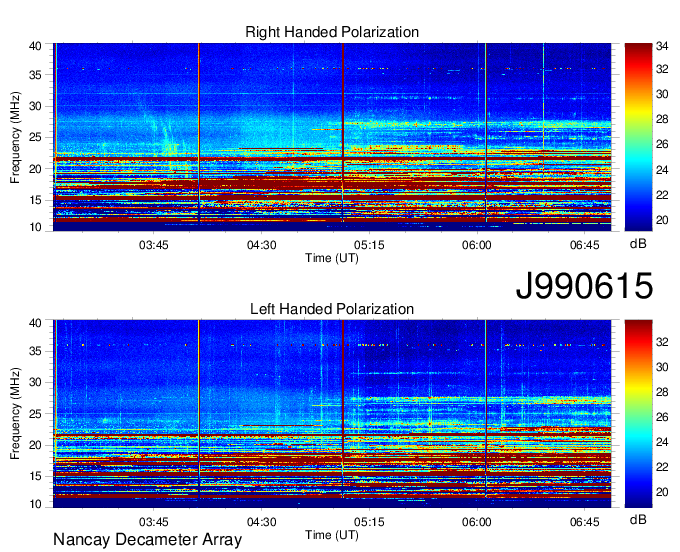Image resolution: width=680 pixels, height=552 pixels.
Task: Click the lower Left Handed spectrogram image
Action: click(332, 414)
